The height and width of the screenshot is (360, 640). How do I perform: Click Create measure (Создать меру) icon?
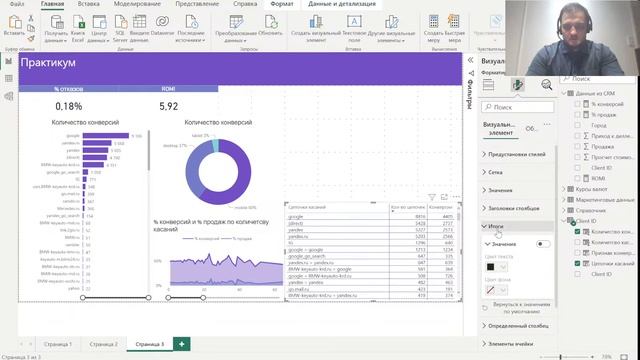pyautogui.click(x=433, y=21)
